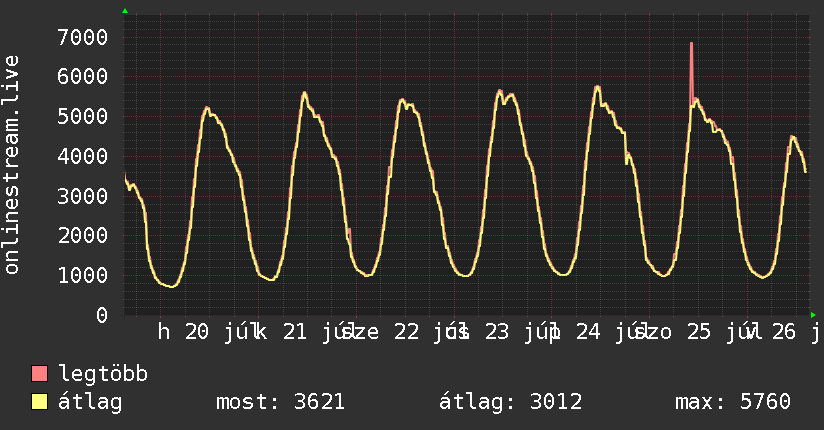The width and height of the screenshot is (824, 430).
Task: Click the pink spike peak near 25 júl
Action: (692, 44)
